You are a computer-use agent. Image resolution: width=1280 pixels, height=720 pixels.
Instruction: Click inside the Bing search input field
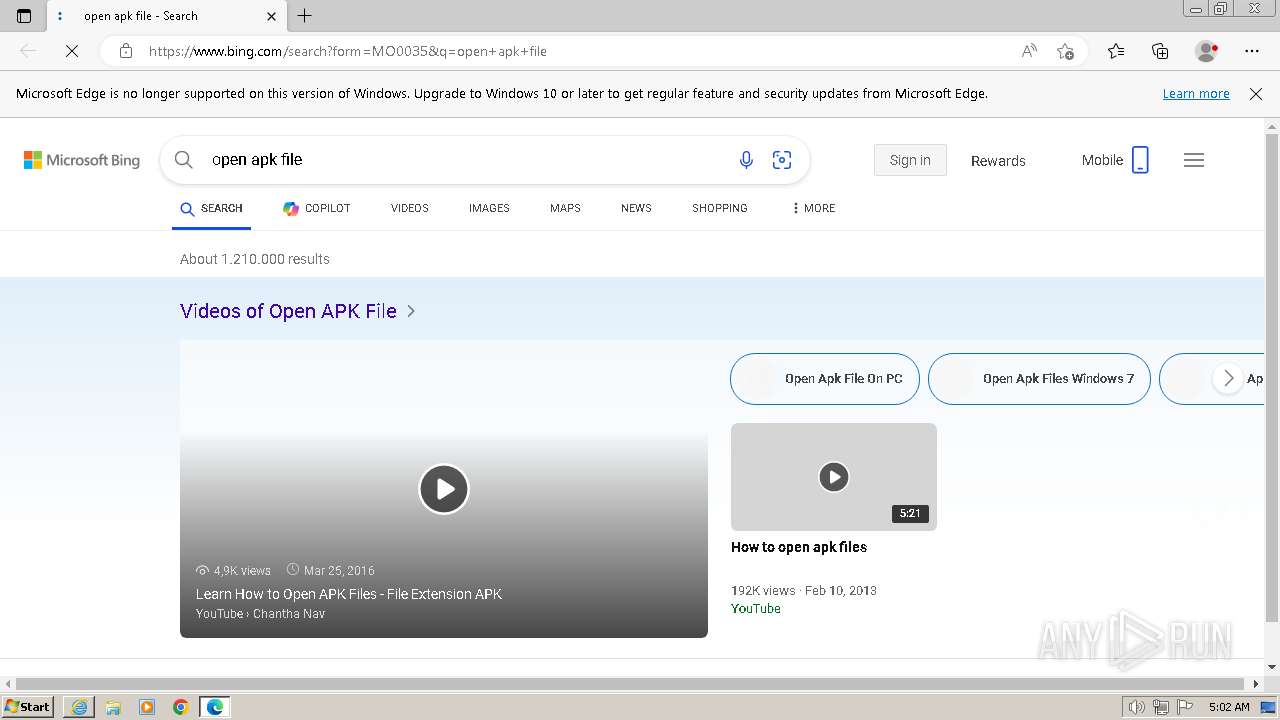[x=465, y=160]
